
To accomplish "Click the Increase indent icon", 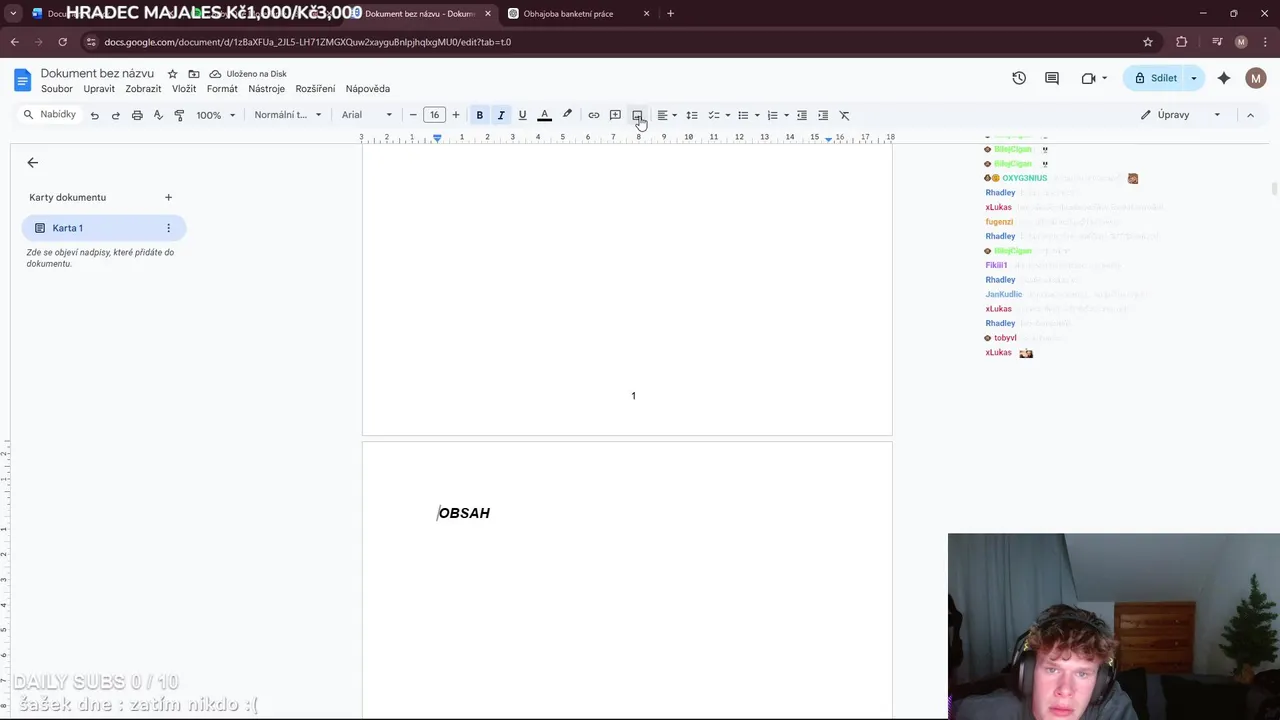I will pyautogui.click(x=823, y=115).
